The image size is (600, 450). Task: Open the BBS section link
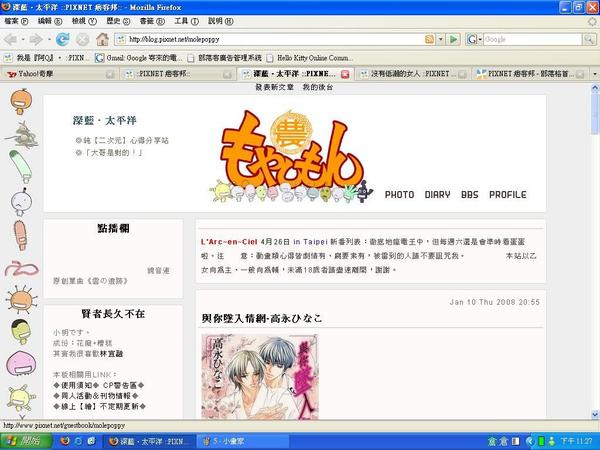pyautogui.click(x=470, y=194)
